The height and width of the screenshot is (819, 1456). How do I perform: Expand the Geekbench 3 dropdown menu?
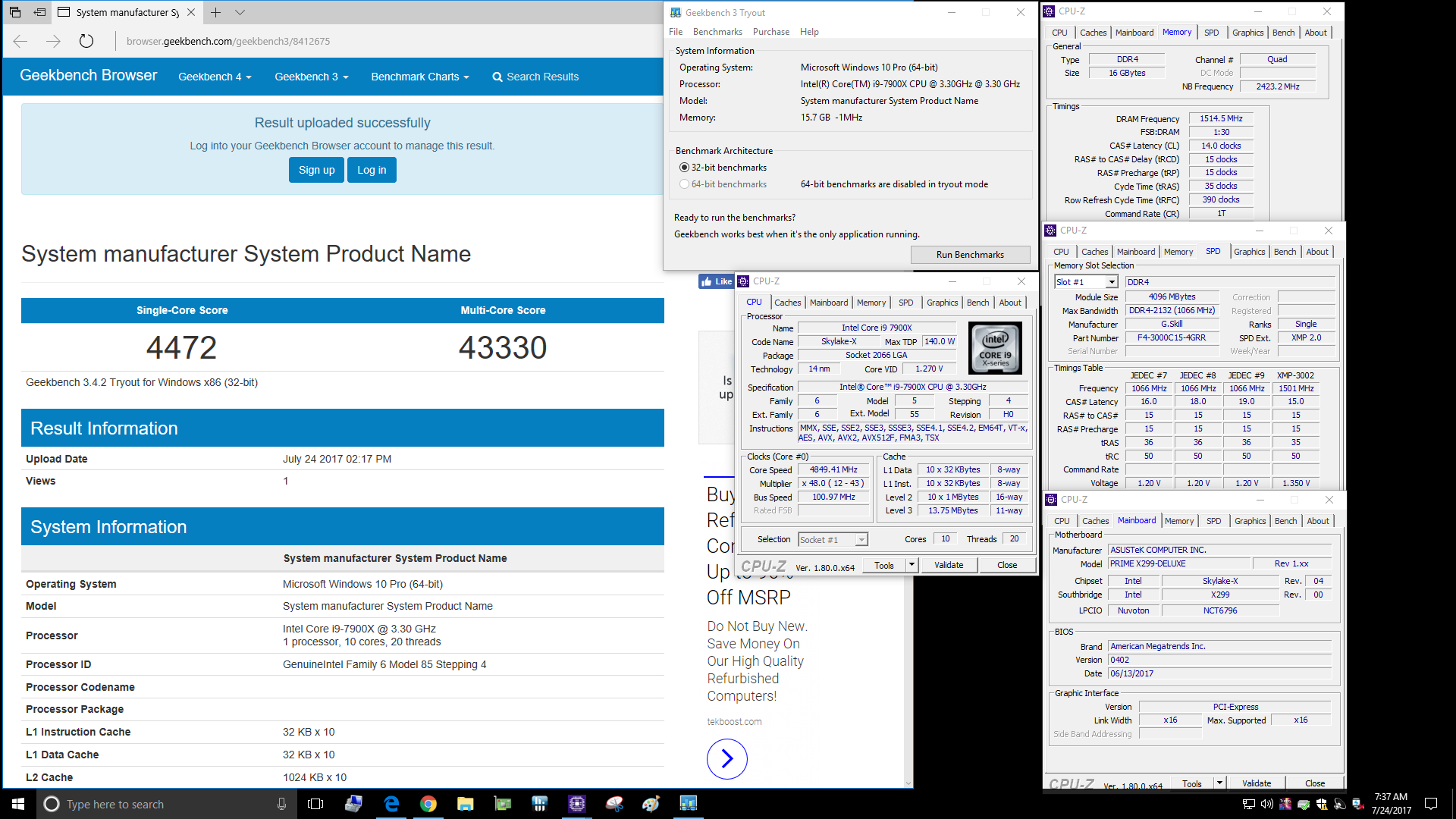pos(312,77)
